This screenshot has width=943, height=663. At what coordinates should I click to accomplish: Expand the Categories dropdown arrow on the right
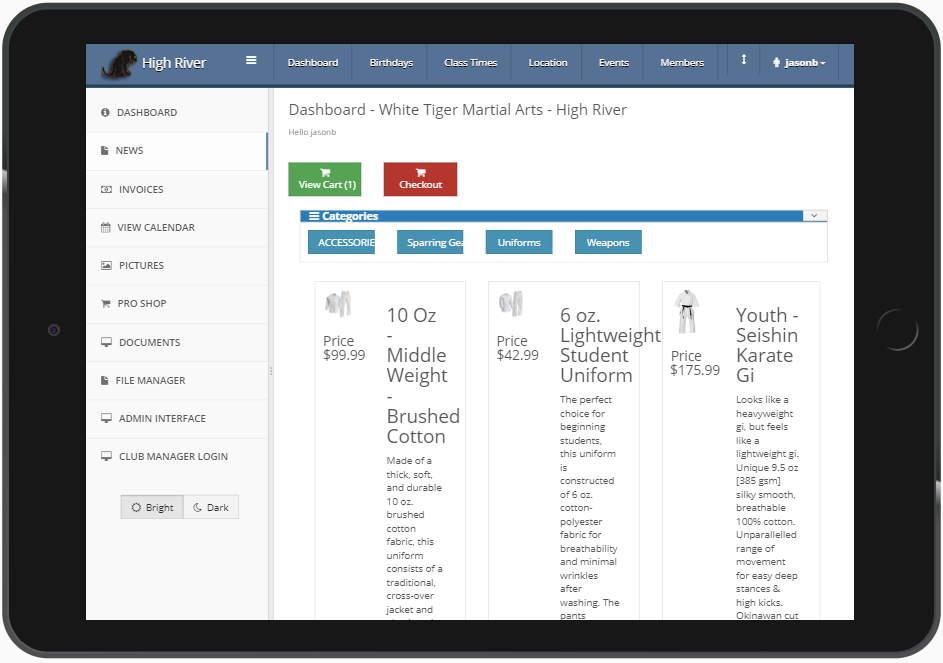[x=814, y=215]
